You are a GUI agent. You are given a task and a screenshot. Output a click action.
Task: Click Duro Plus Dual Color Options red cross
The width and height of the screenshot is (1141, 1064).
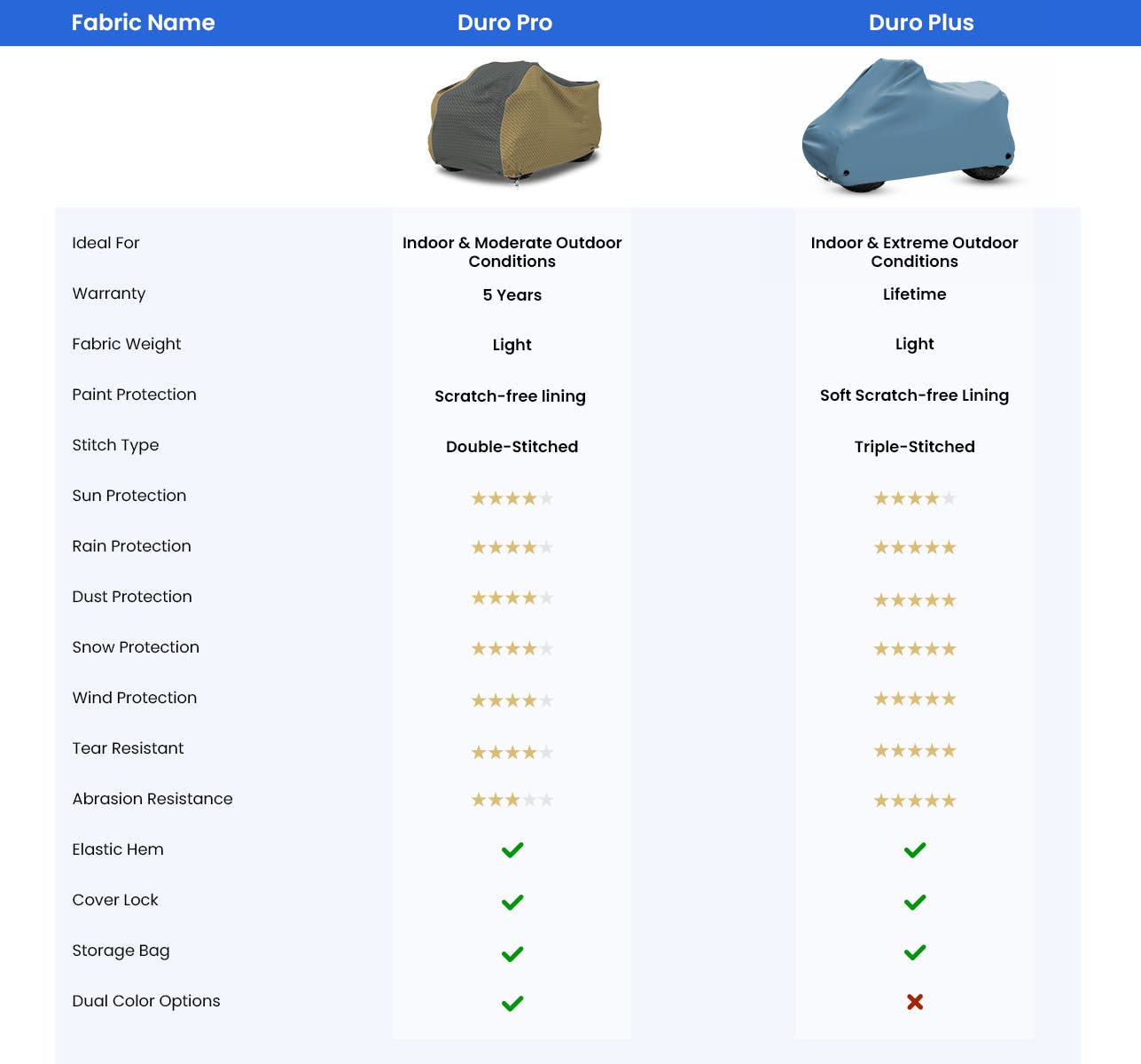[x=915, y=1002]
